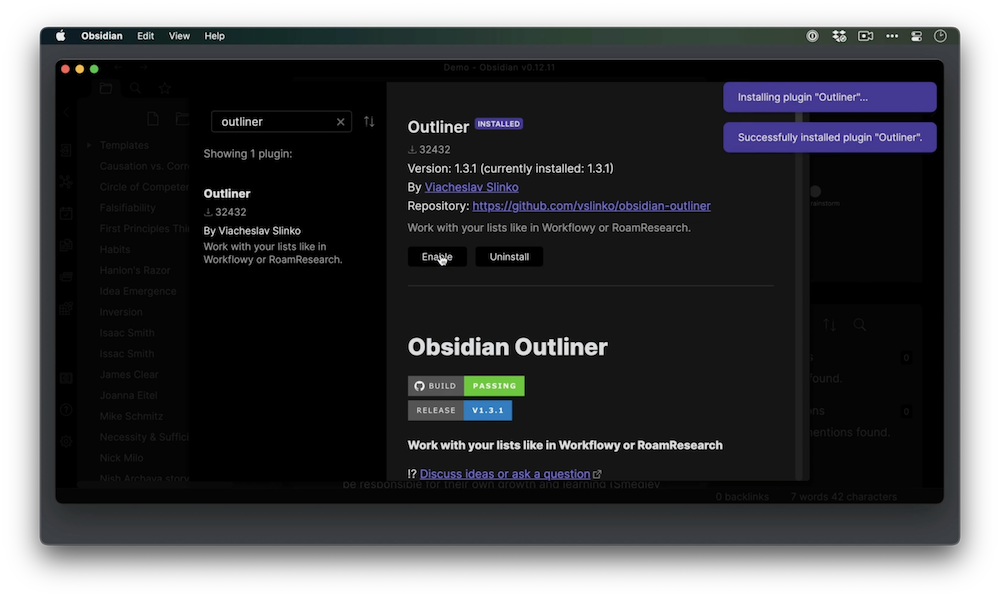The width and height of the screenshot is (1000, 598).
Task: Open the Falsifiability note
Action: pyautogui.click(x=128, y=208)
